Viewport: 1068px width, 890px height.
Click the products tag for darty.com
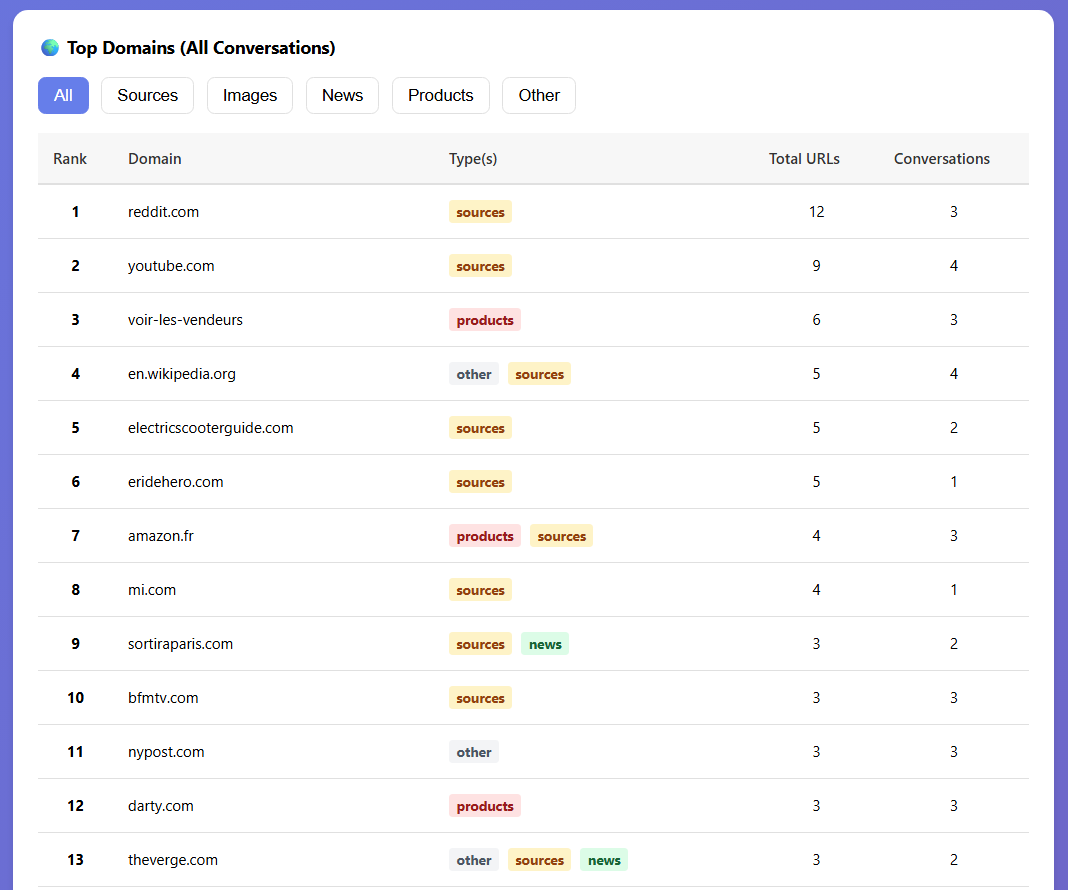tap(485, 806)
